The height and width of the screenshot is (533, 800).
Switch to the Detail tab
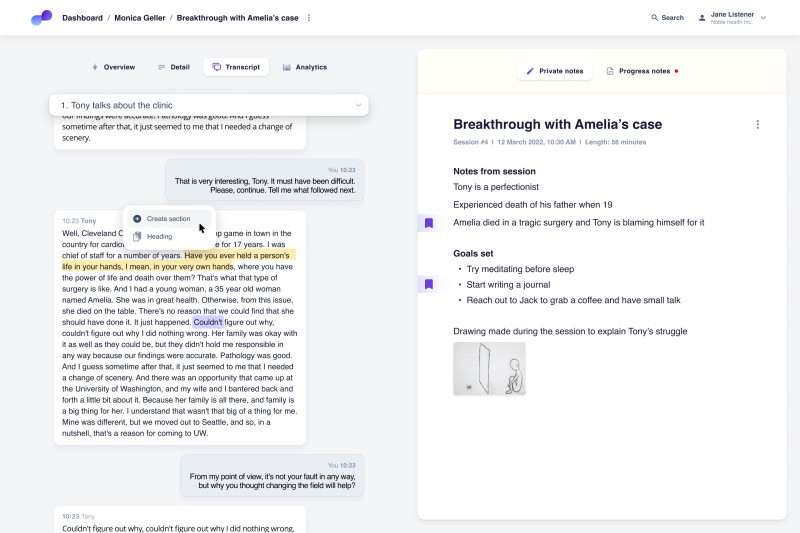[174, 67]
